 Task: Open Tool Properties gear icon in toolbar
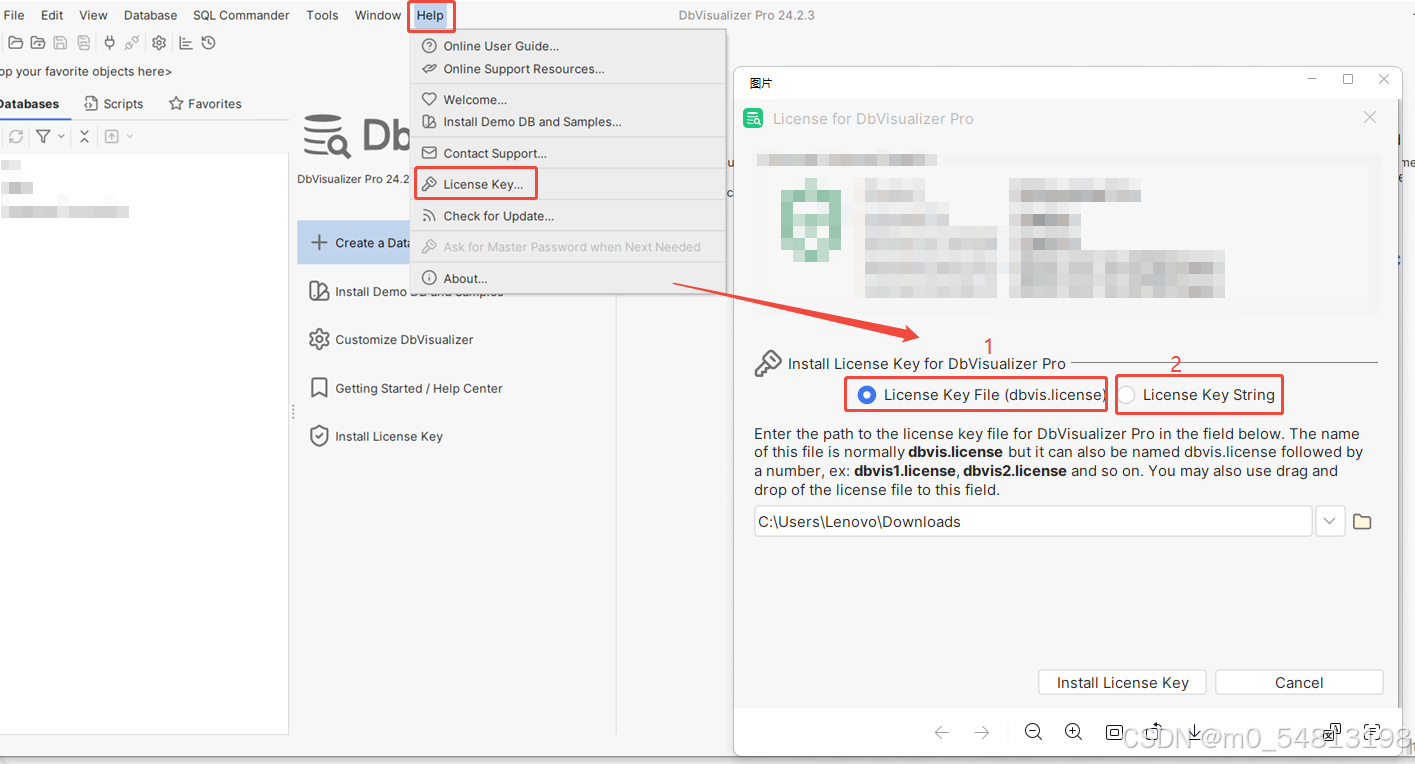coord(159,43)
